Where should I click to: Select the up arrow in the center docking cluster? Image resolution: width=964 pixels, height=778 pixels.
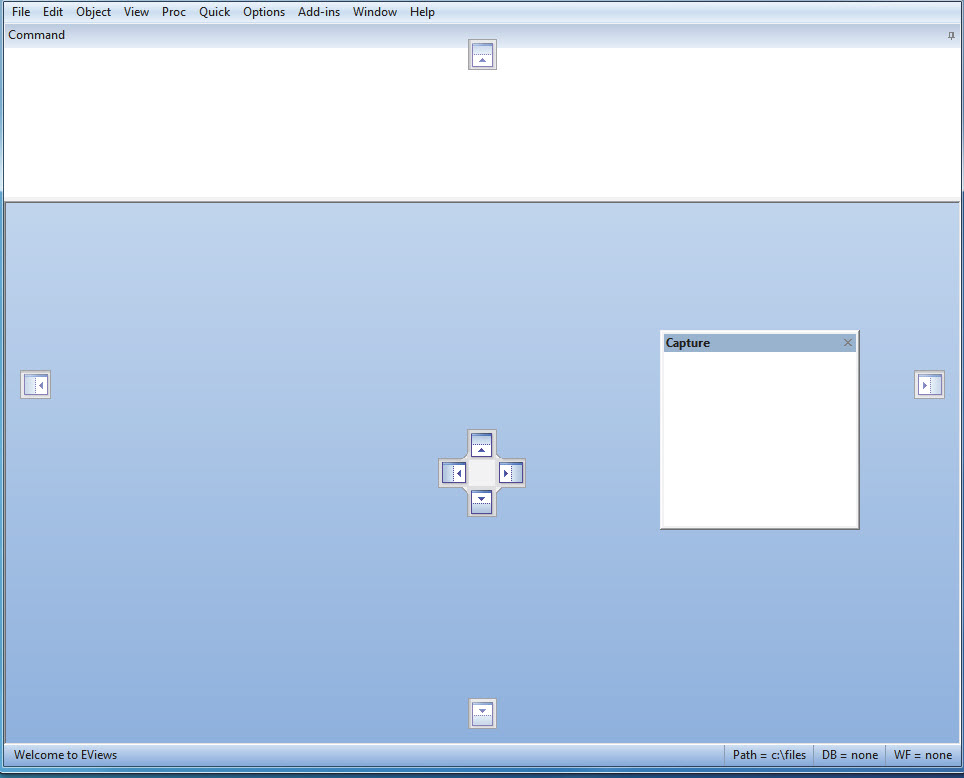[481, 443]
